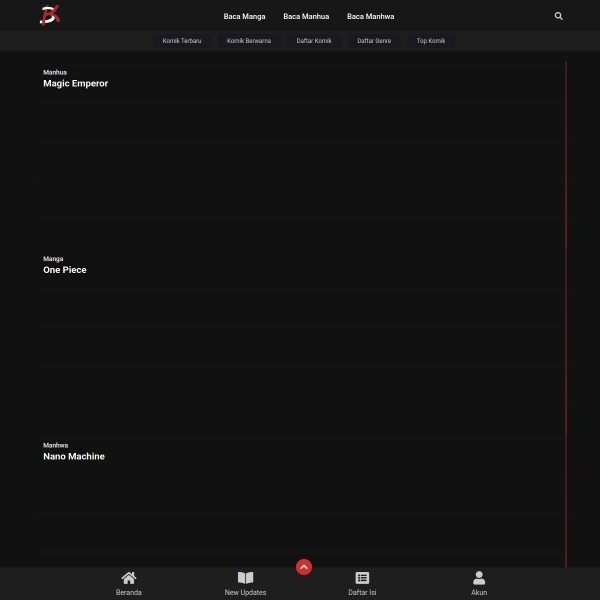Open the Nano Machine title
This screenshot has width=600, height=600.
tap(74, 456)
